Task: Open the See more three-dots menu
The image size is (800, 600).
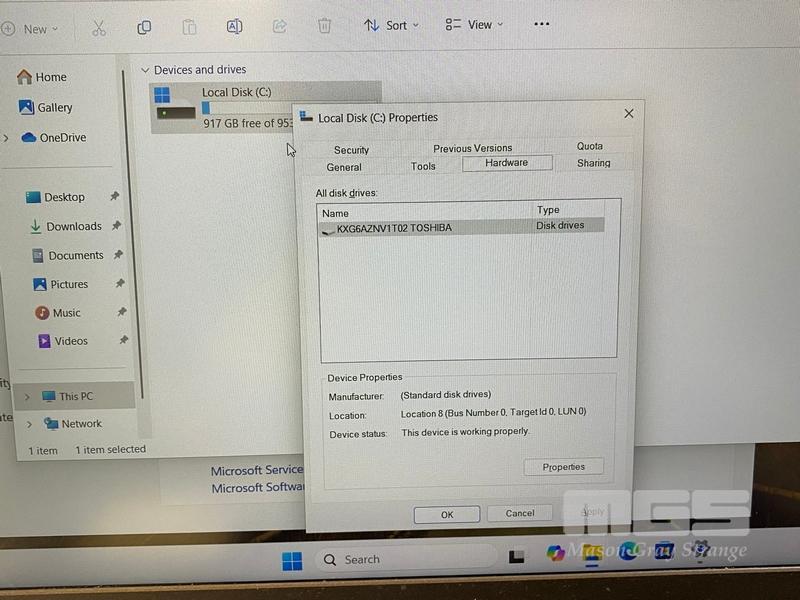Action: point(541,24)
